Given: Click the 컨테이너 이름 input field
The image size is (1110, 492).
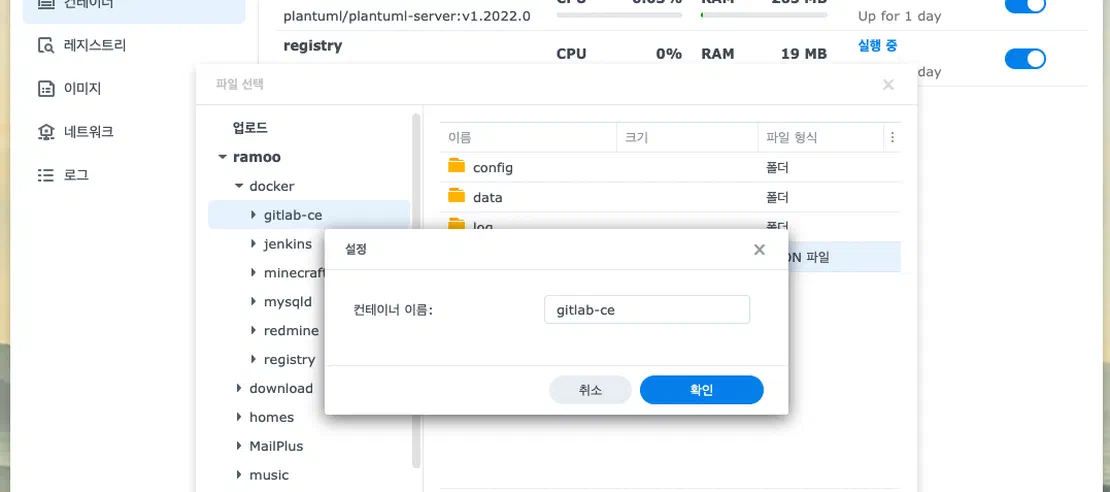Looking at the screenshot, I should click(647, 309).
